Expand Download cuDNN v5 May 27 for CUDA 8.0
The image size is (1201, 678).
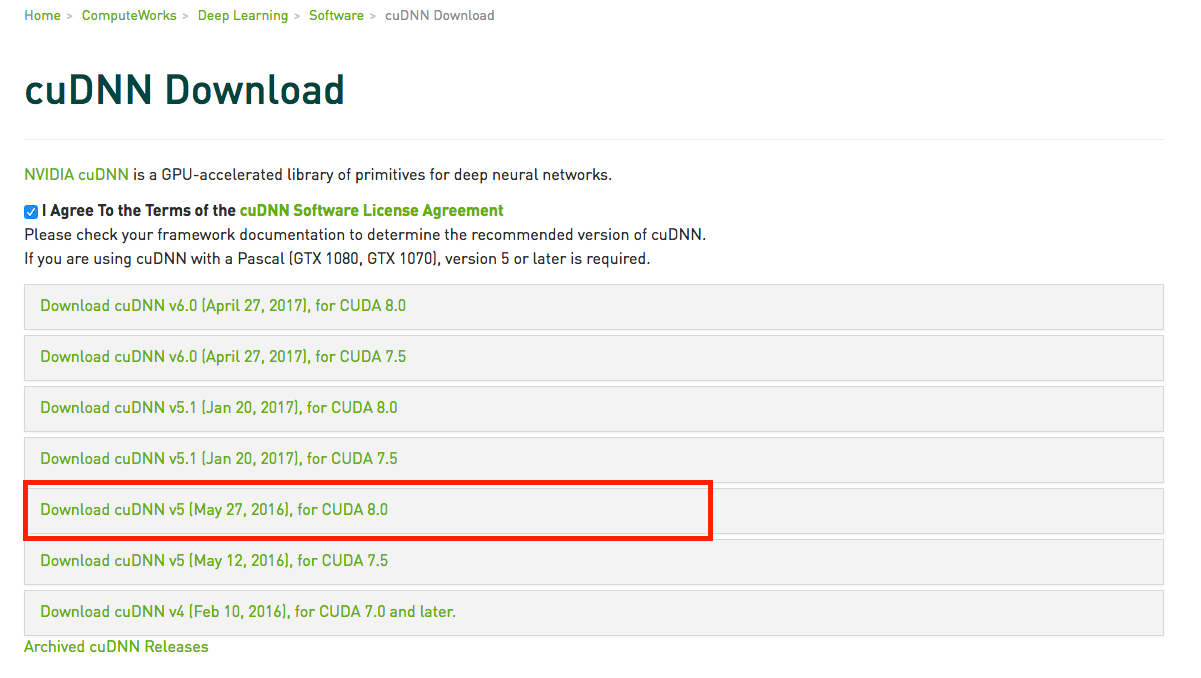coord(594,510)
